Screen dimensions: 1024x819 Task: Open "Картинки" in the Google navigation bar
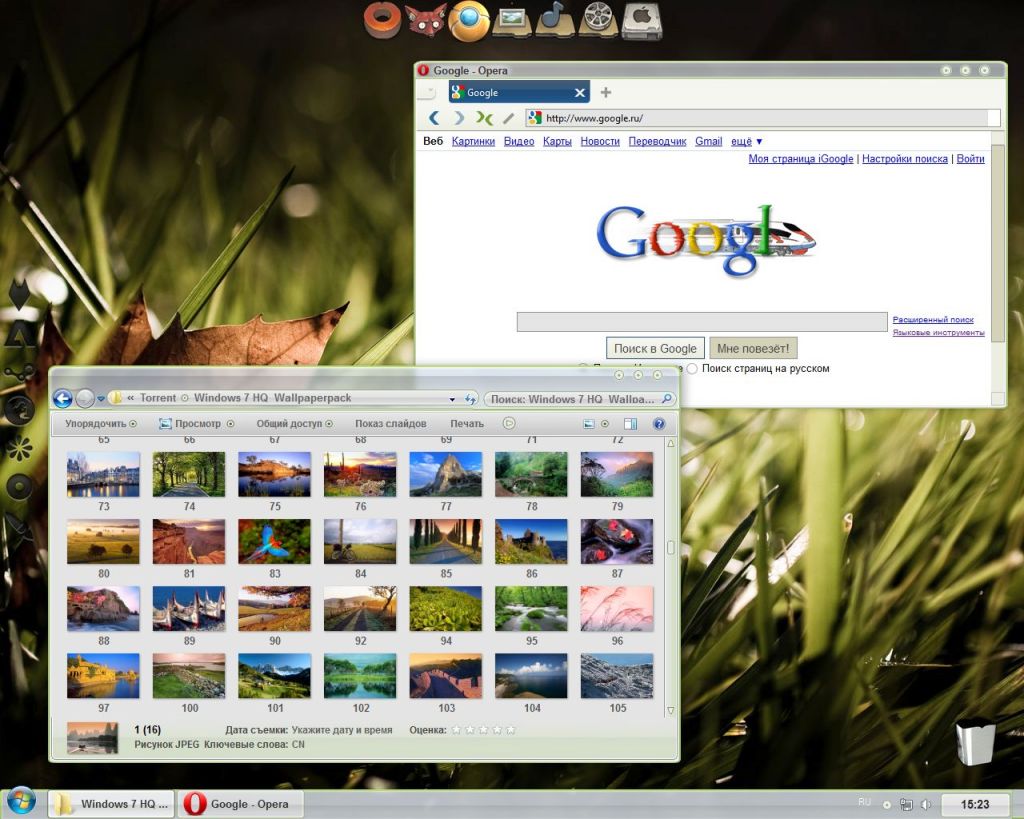[x=473, y=142]
